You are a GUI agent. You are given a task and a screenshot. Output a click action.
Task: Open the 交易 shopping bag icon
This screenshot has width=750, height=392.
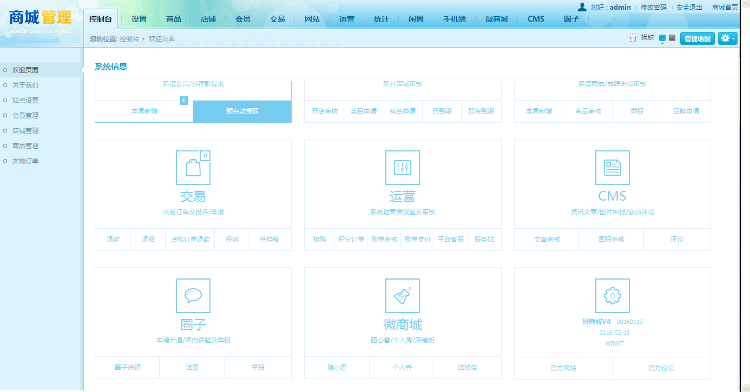coord(193,167)
